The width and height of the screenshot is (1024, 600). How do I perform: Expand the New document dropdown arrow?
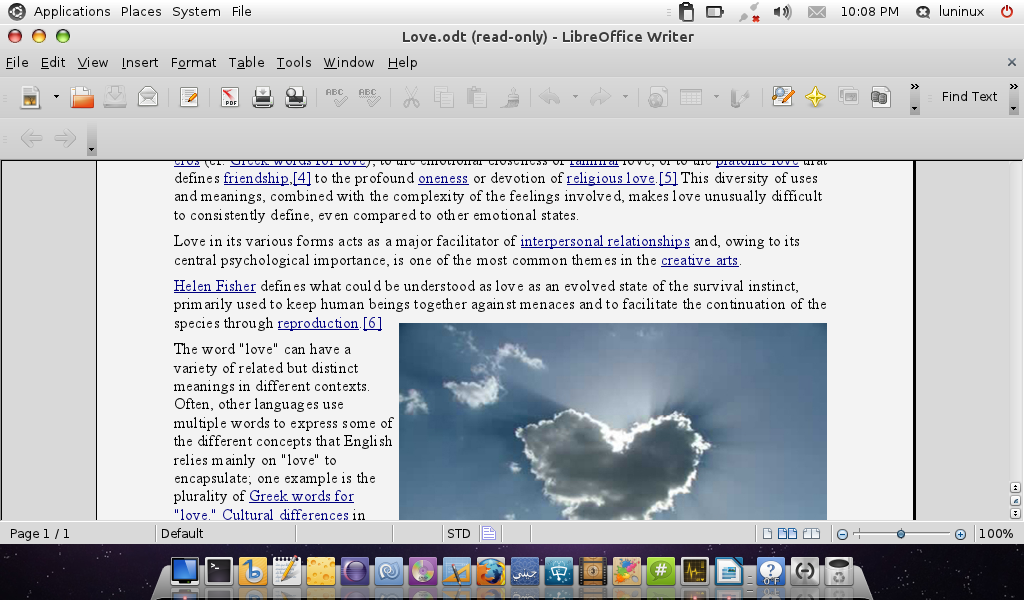(56, 97)
